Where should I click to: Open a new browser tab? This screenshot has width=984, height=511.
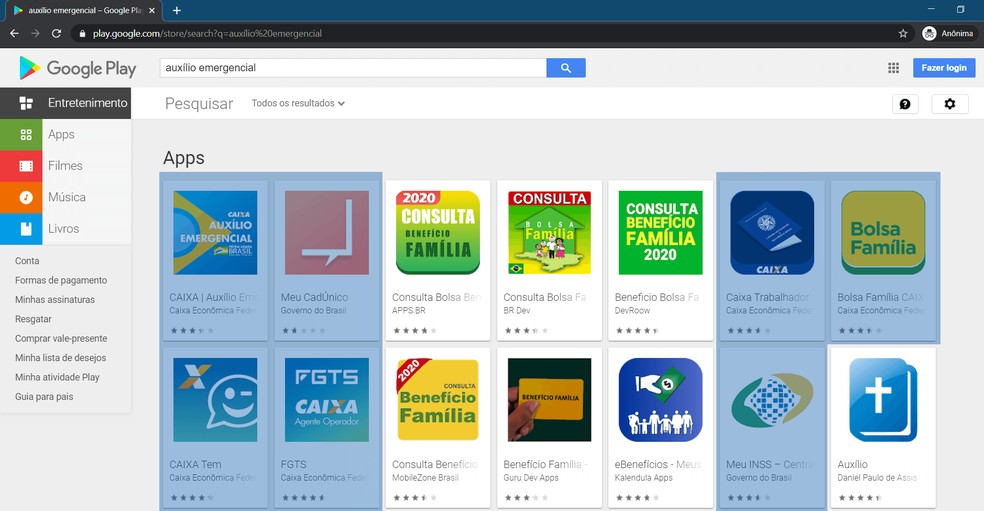pyautogui.click(x=177, y=11)
